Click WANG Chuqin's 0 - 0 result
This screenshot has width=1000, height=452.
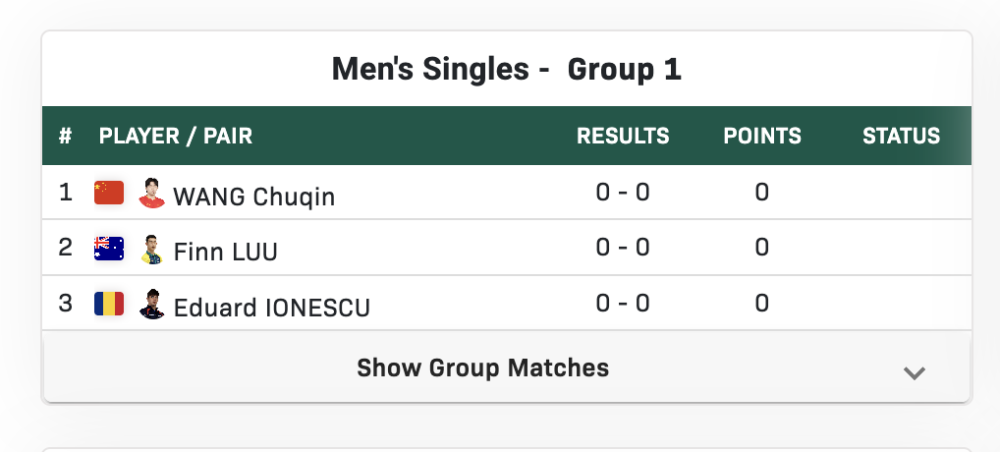pyautogui.click(x=623, y=192)
